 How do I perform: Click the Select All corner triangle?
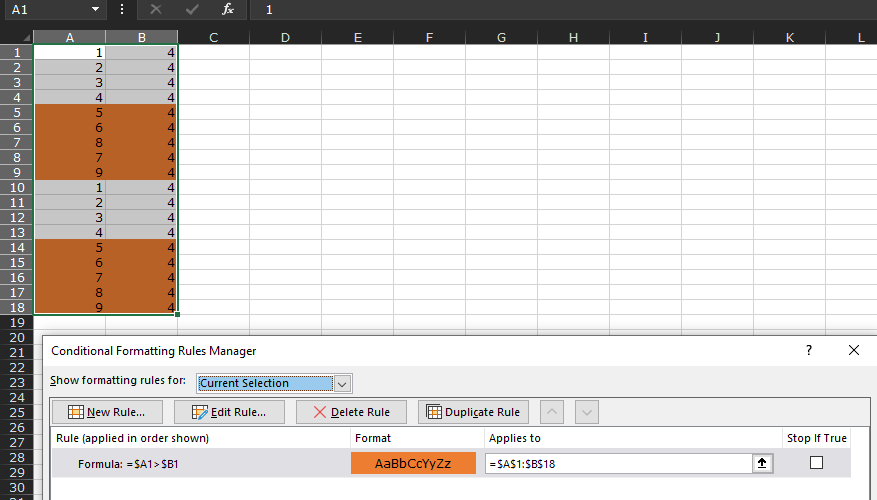click(26, 37)
